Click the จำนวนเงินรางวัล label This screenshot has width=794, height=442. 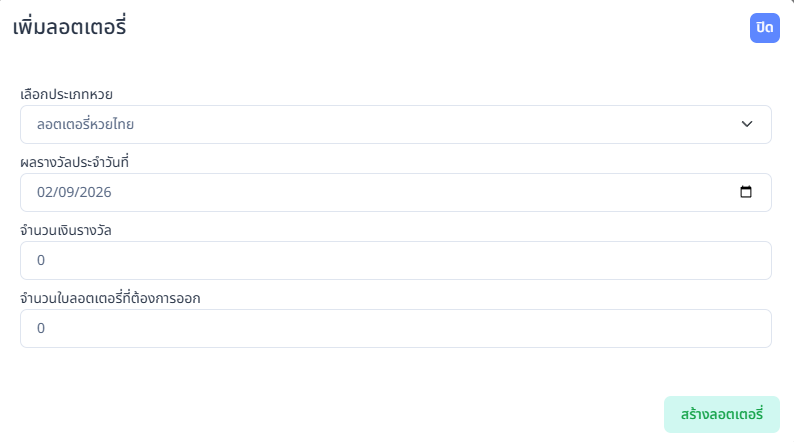66,230
